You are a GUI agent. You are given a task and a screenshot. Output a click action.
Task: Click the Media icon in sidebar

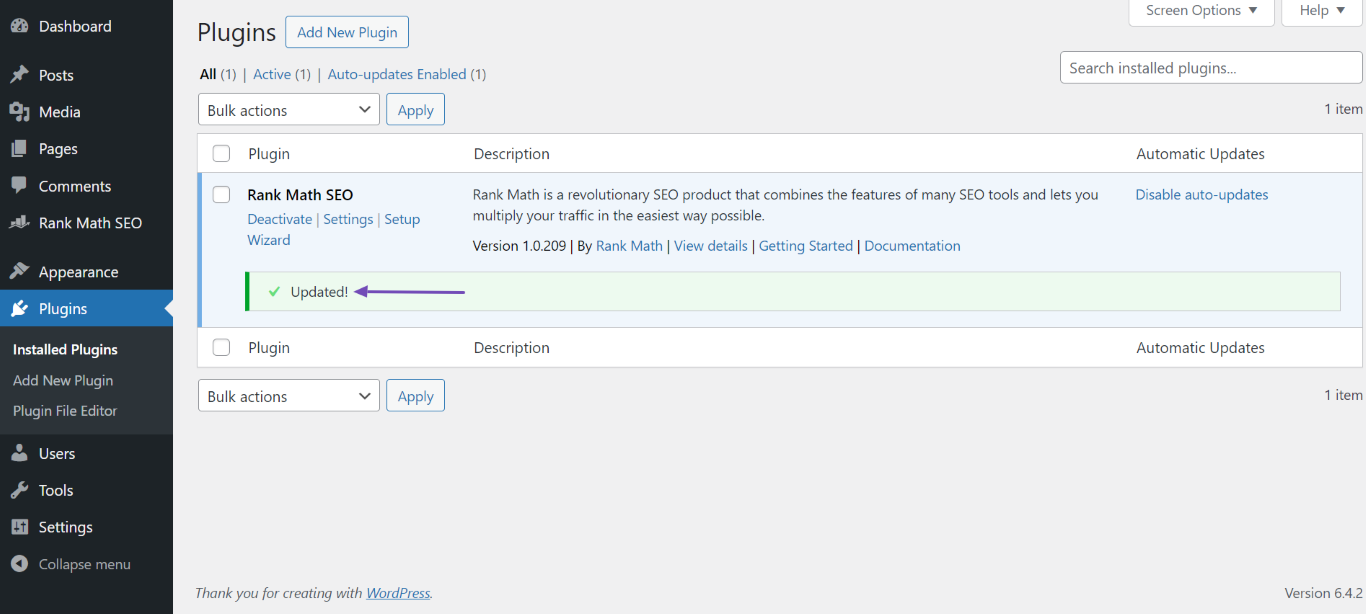(x=19, y=112)
